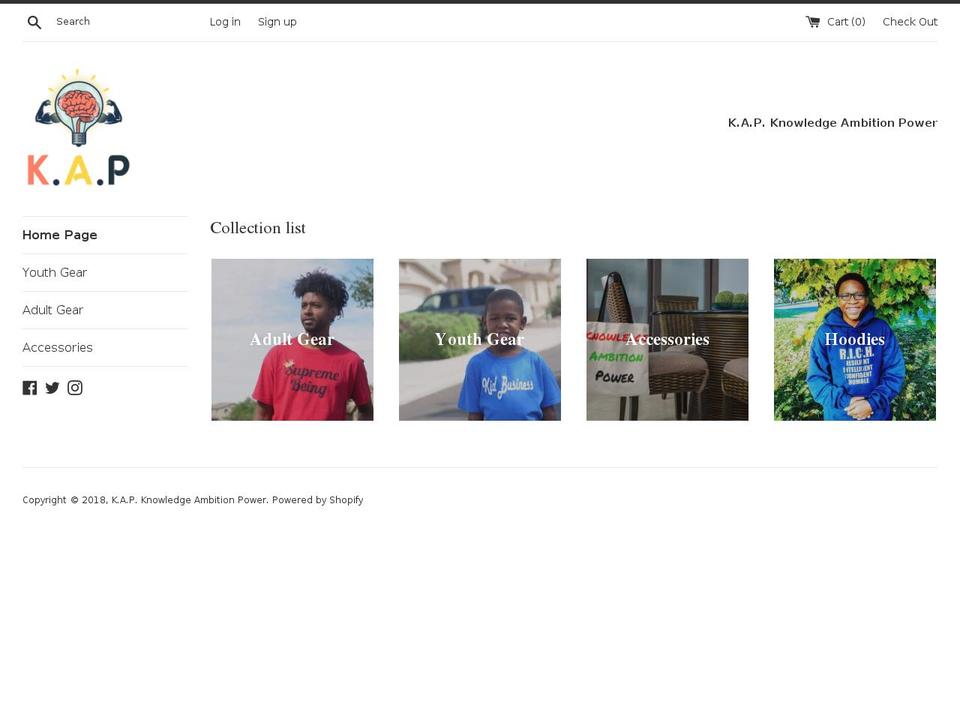Select Adult Gear in sidebar menu
The image size is (960, 720).
tap(53, 310)
